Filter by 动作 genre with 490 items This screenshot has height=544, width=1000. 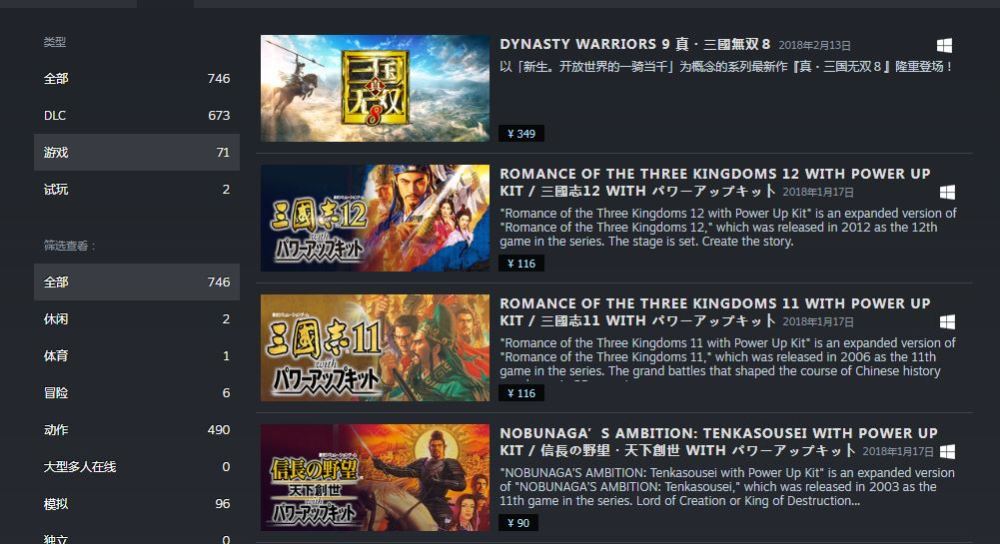tap(136, 430)
